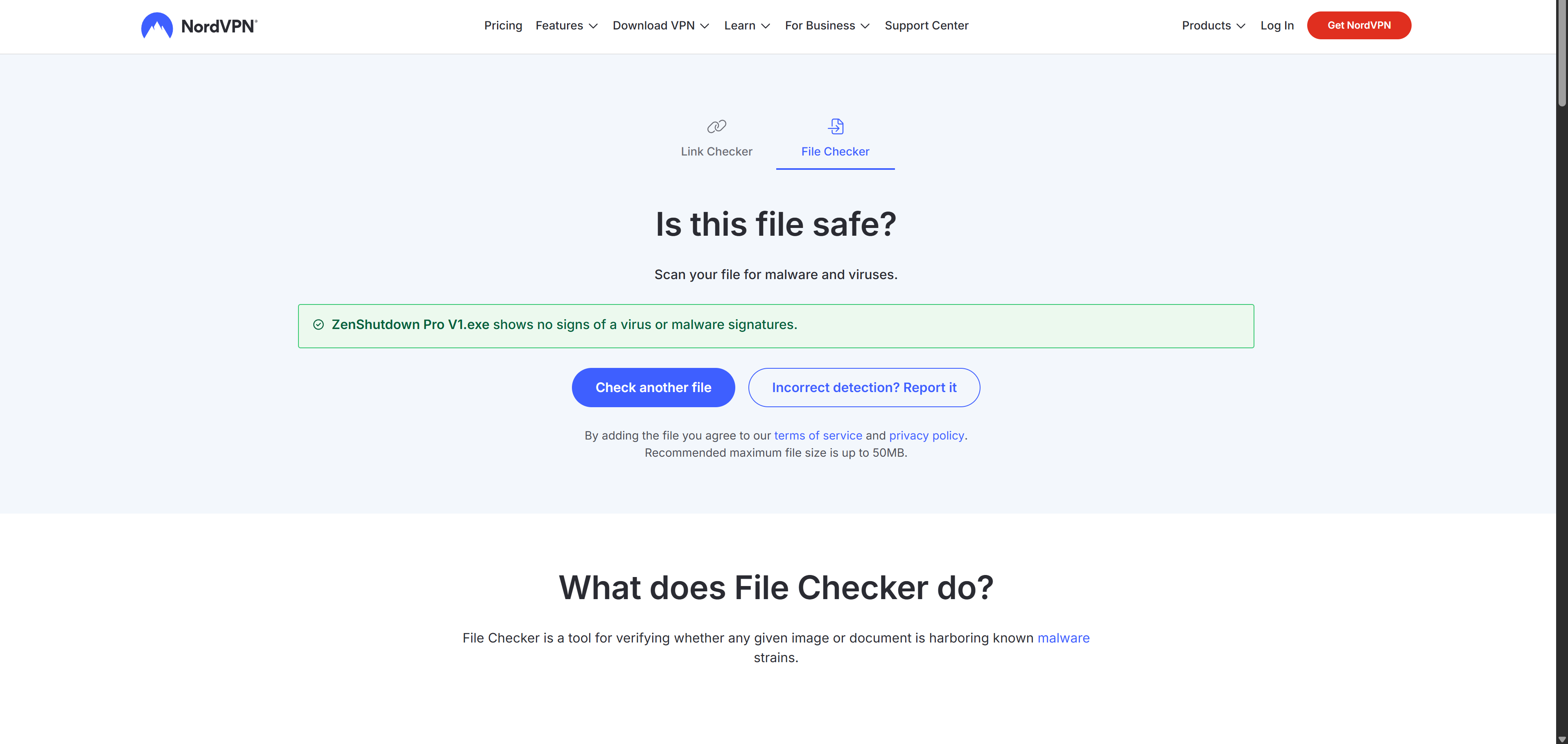Switch to the Link Checker tab
1568x744 pixels.
point(716,151)
